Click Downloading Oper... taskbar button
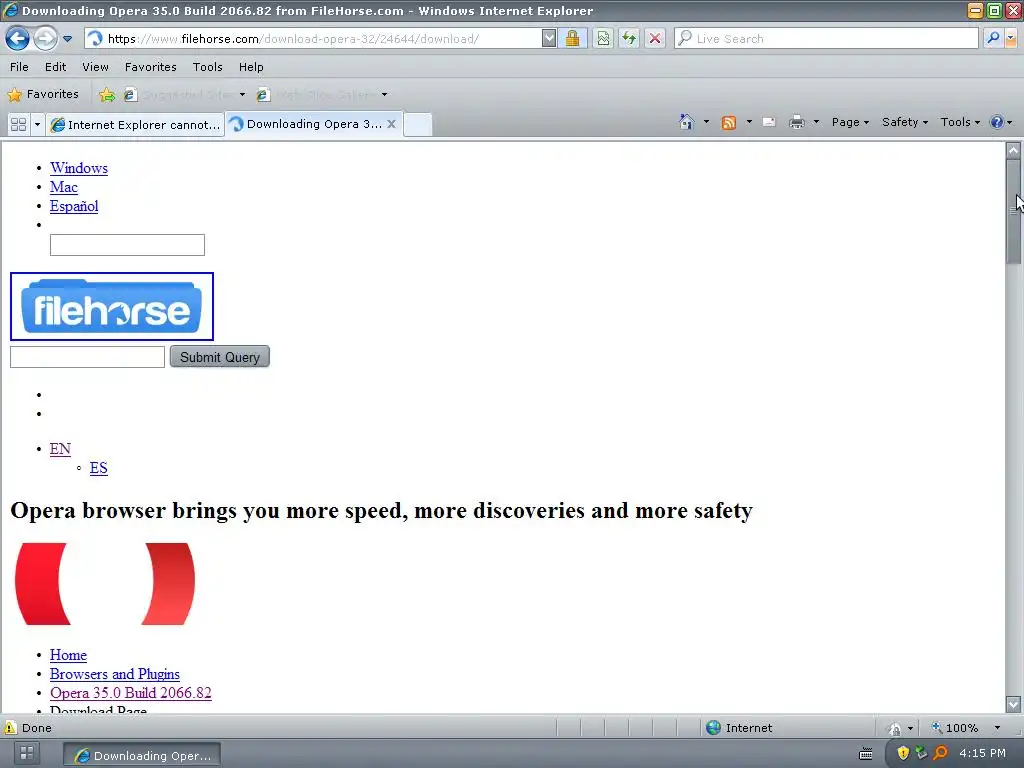1024x768 pixels. tap(142, 756)
